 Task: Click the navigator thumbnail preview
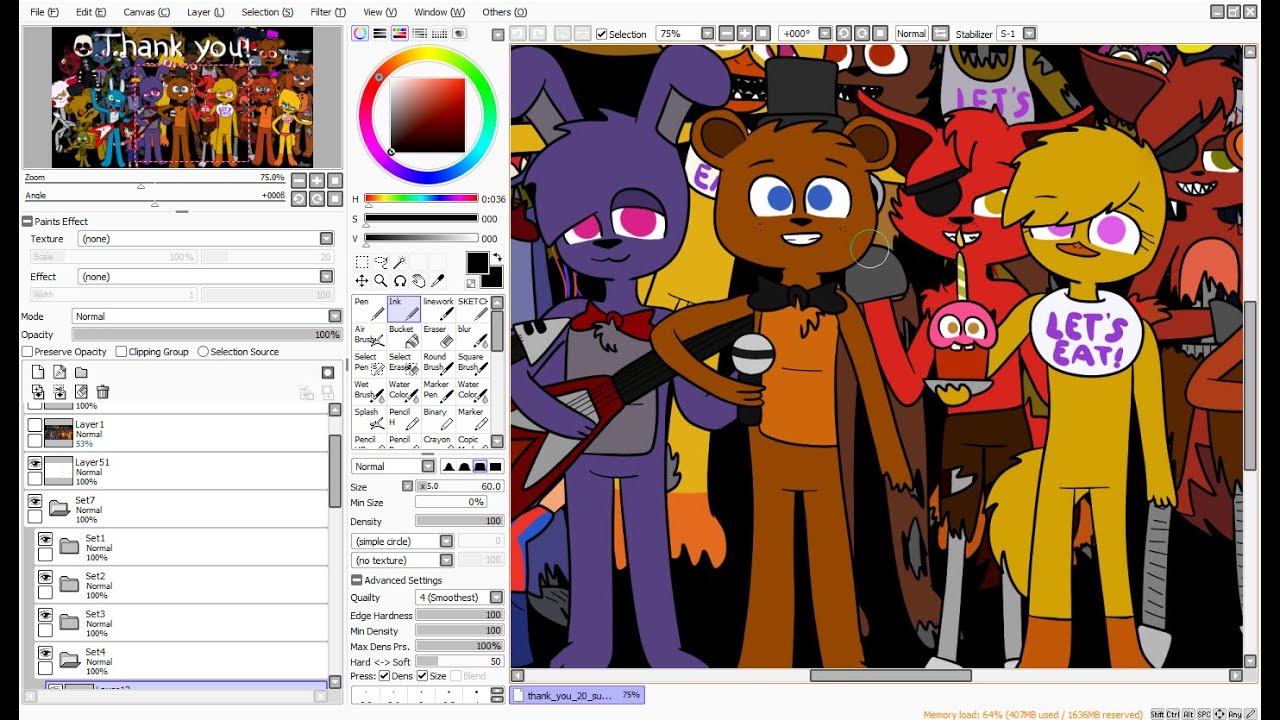(182, 97)
